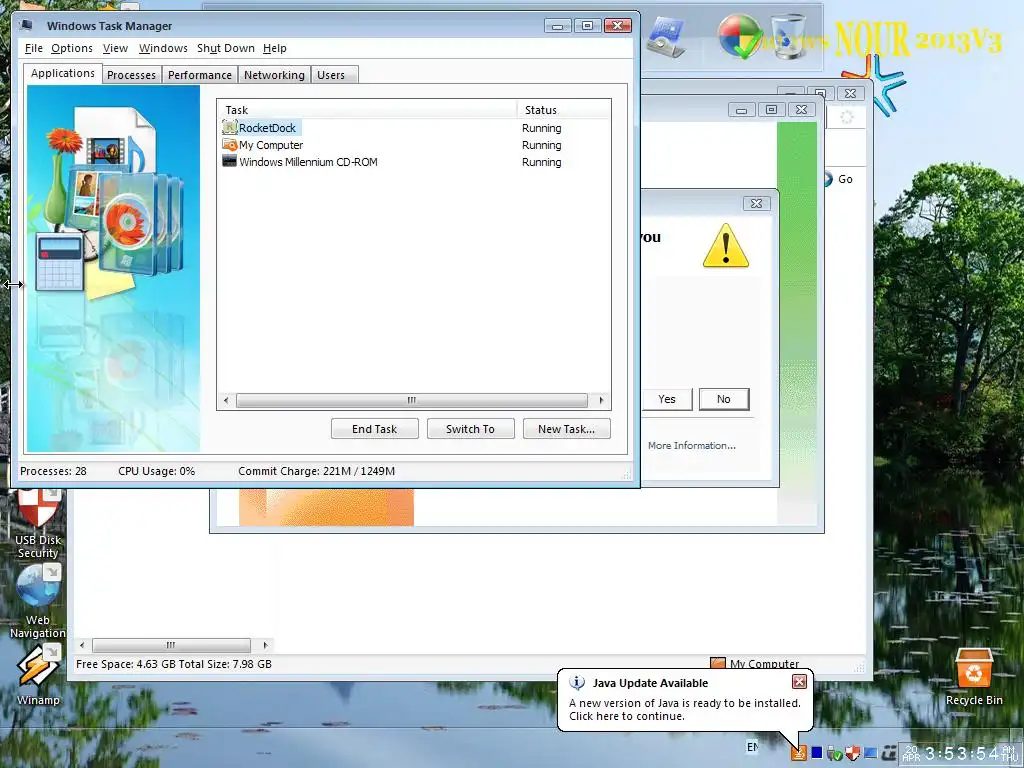1024x768 pixels.
Task: Click the My Computer task icon
Action: 229,144
